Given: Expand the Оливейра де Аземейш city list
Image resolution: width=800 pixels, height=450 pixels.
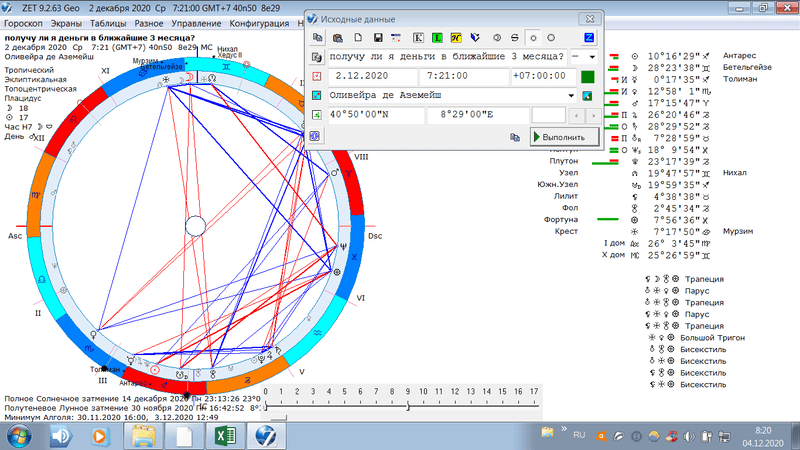Looking at the screenshot, I should pyautogui.click(x=571, y=96).
